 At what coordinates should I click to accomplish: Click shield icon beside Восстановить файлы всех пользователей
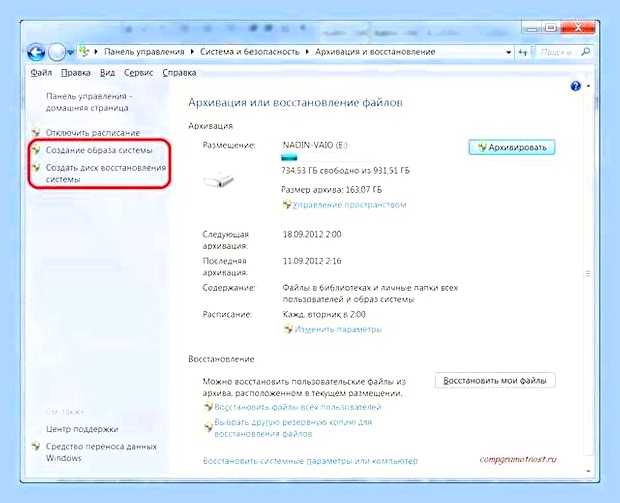pyautogui.click(x=208, y=407)
